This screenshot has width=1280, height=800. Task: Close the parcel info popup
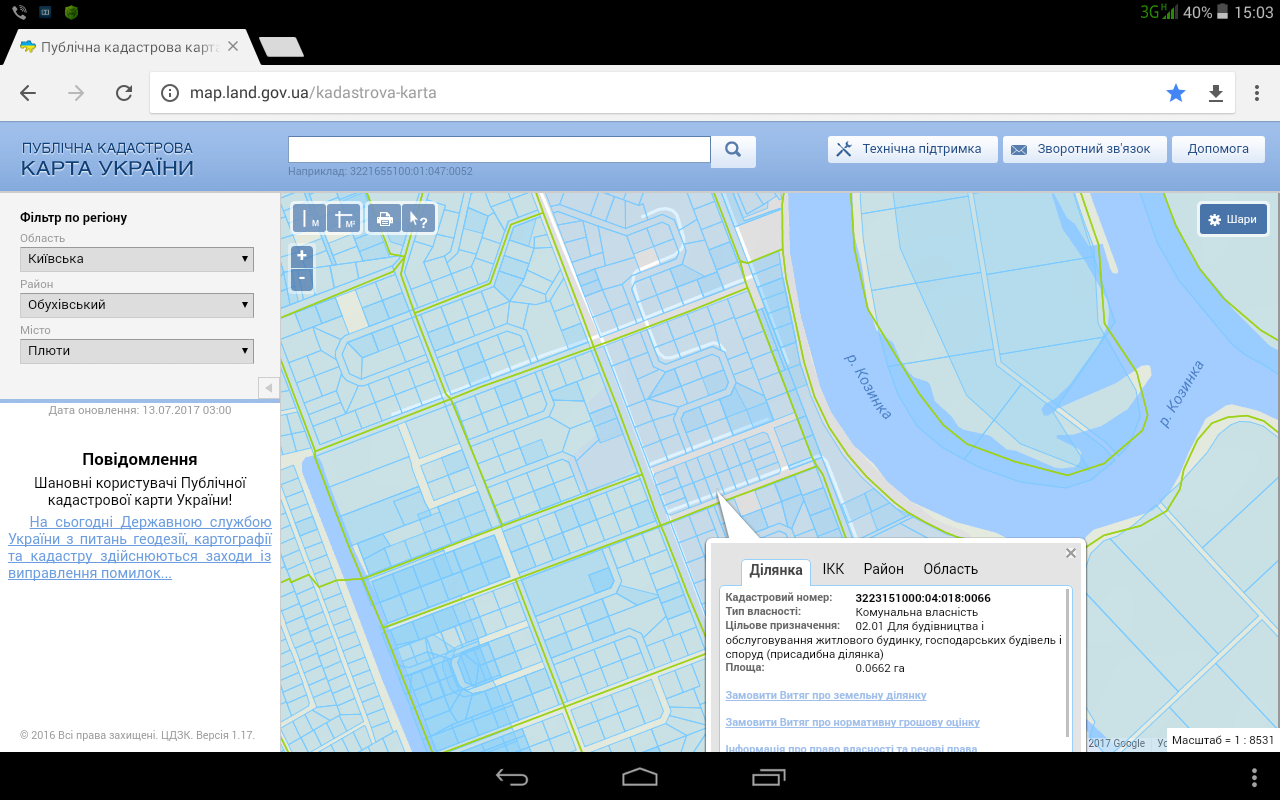(x=1071, y=553)
